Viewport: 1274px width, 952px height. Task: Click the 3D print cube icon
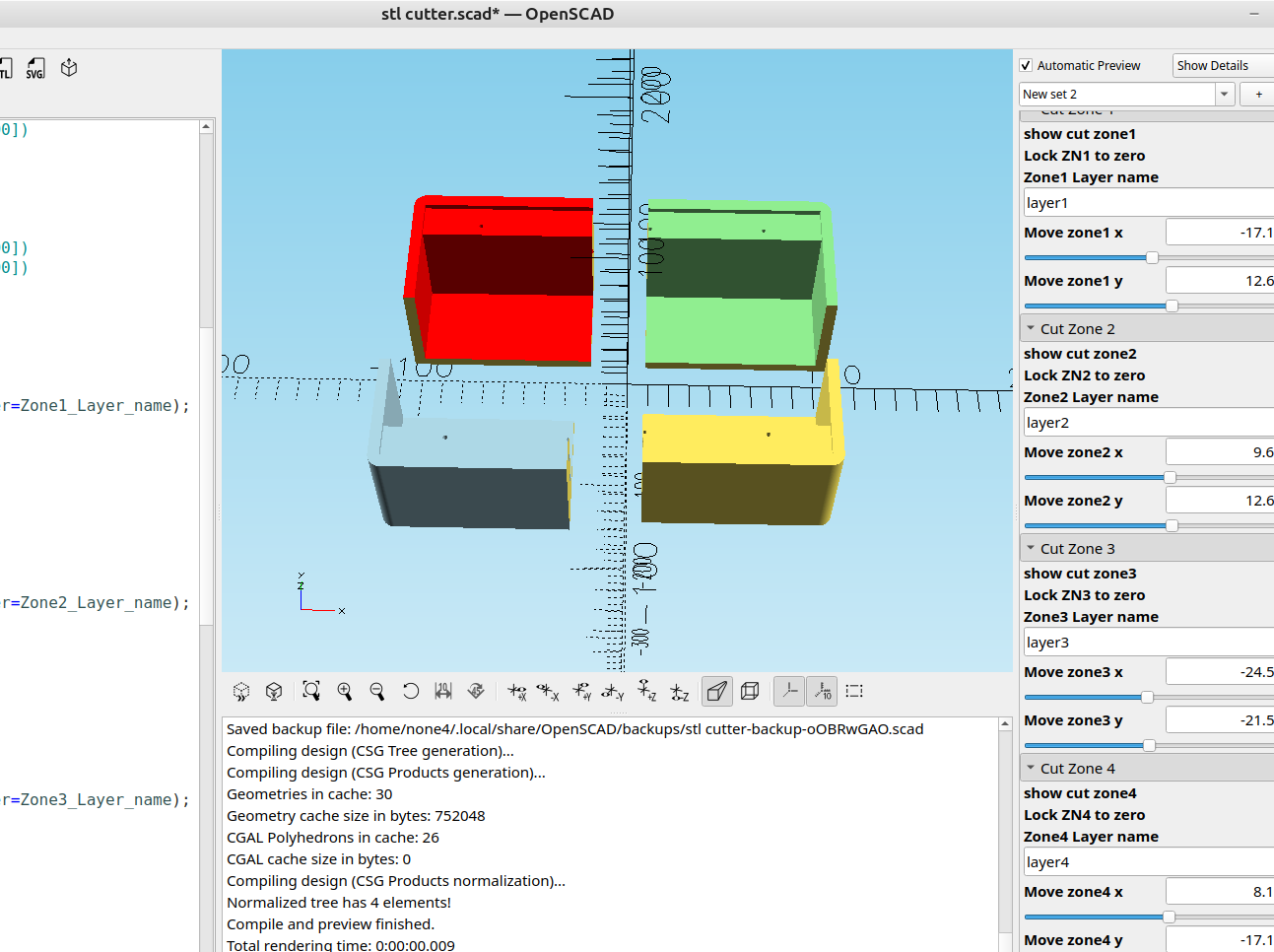(x=69, y=68)
